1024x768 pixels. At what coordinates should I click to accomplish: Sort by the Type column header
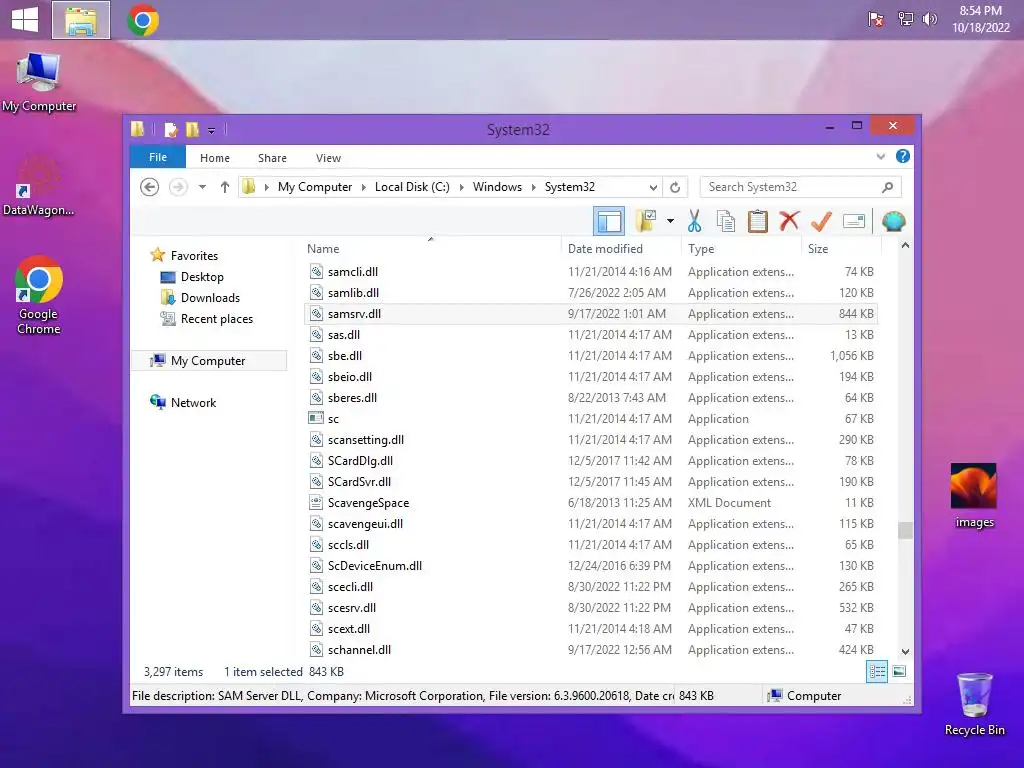(701, 249)
